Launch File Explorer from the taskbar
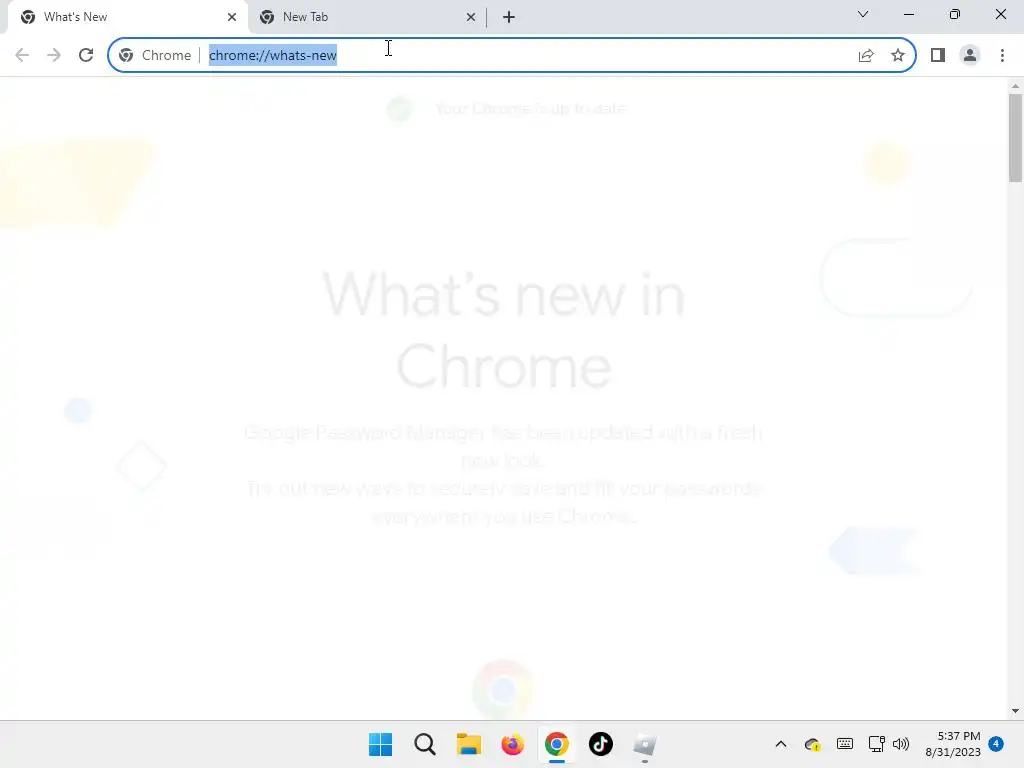The height and width of the screenshot is (768, 1024). click(x=468, y=744)
